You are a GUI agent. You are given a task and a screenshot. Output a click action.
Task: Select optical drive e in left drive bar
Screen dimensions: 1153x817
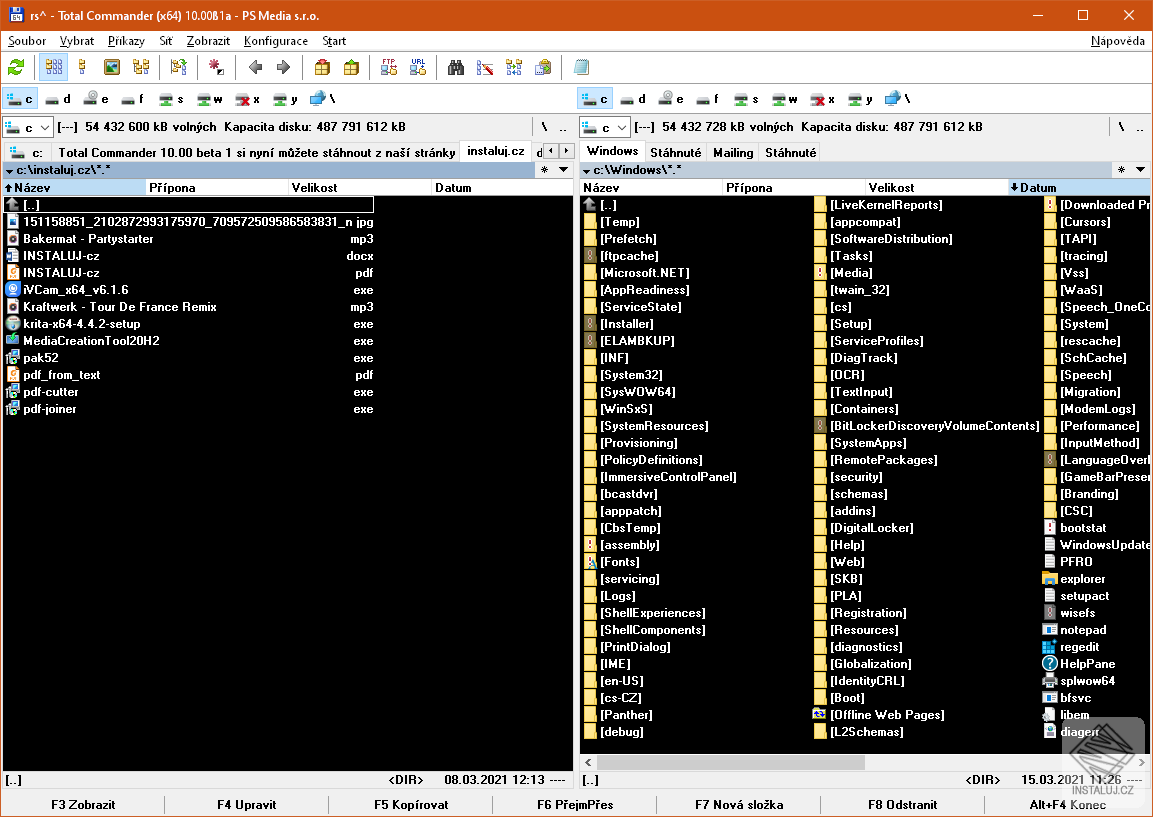[96, 99]
